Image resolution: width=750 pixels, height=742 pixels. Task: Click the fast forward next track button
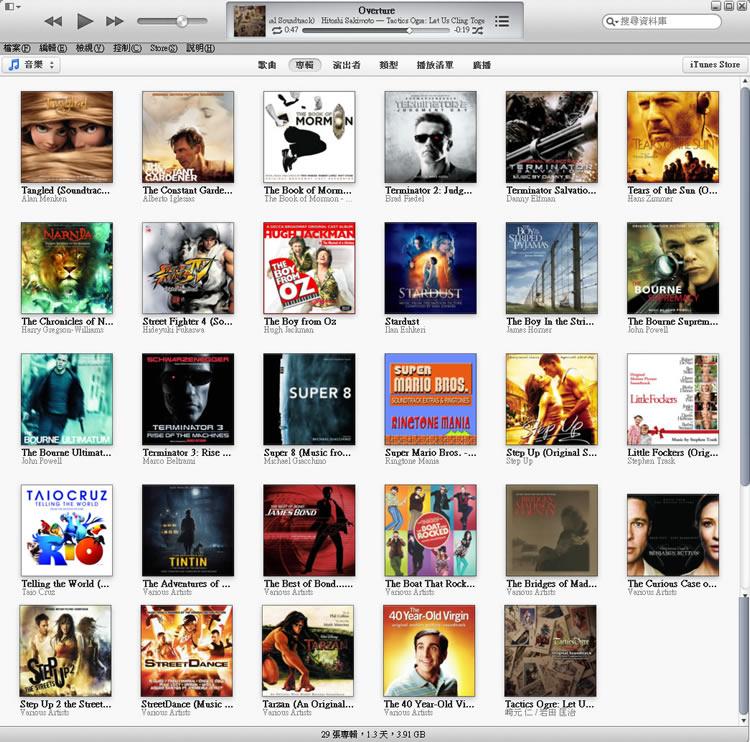click(x=115, y=21)
